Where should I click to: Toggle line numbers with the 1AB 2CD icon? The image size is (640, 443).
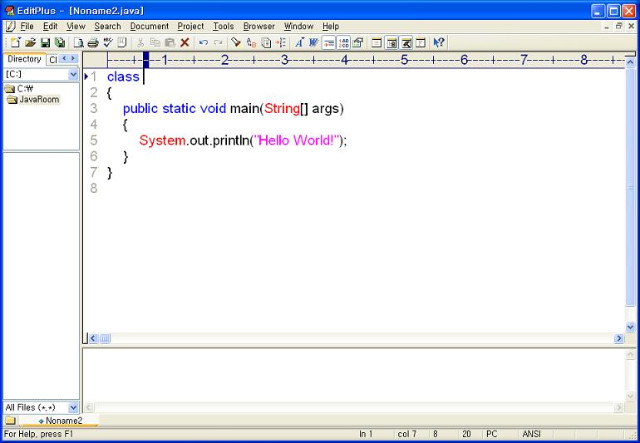344,42
